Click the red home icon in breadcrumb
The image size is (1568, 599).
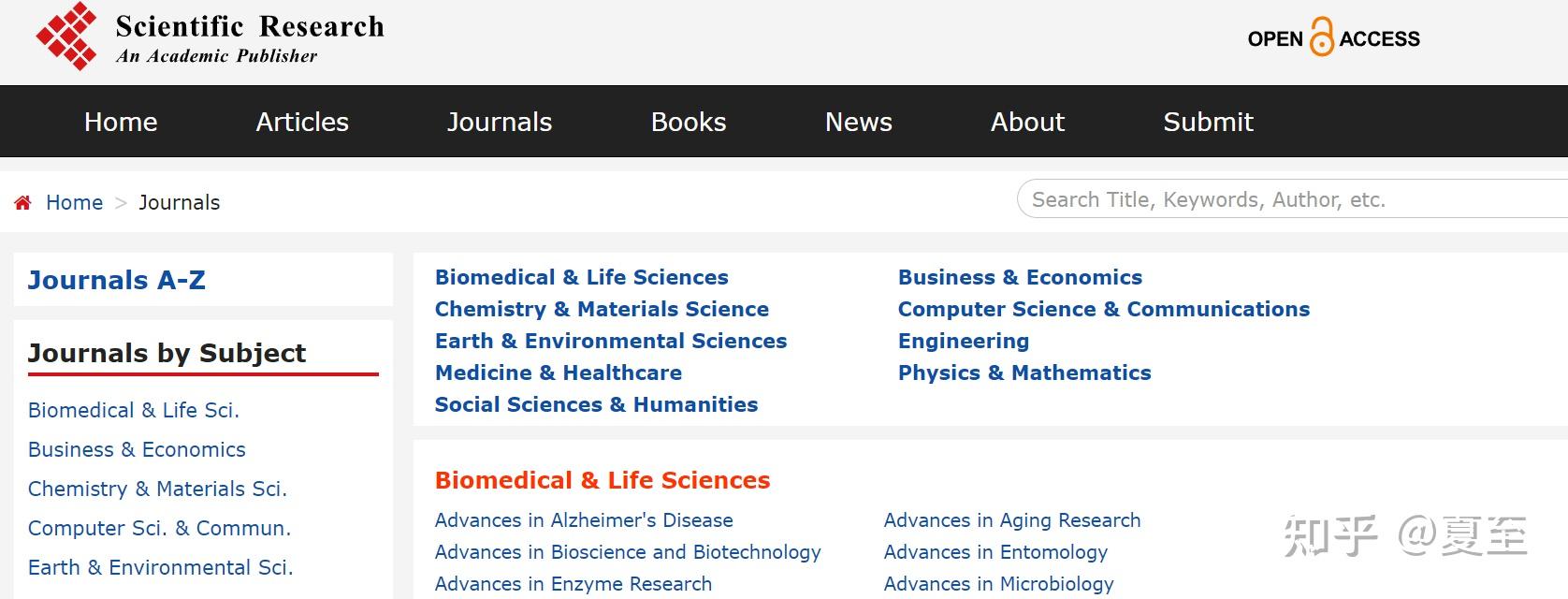pos(23,203)
